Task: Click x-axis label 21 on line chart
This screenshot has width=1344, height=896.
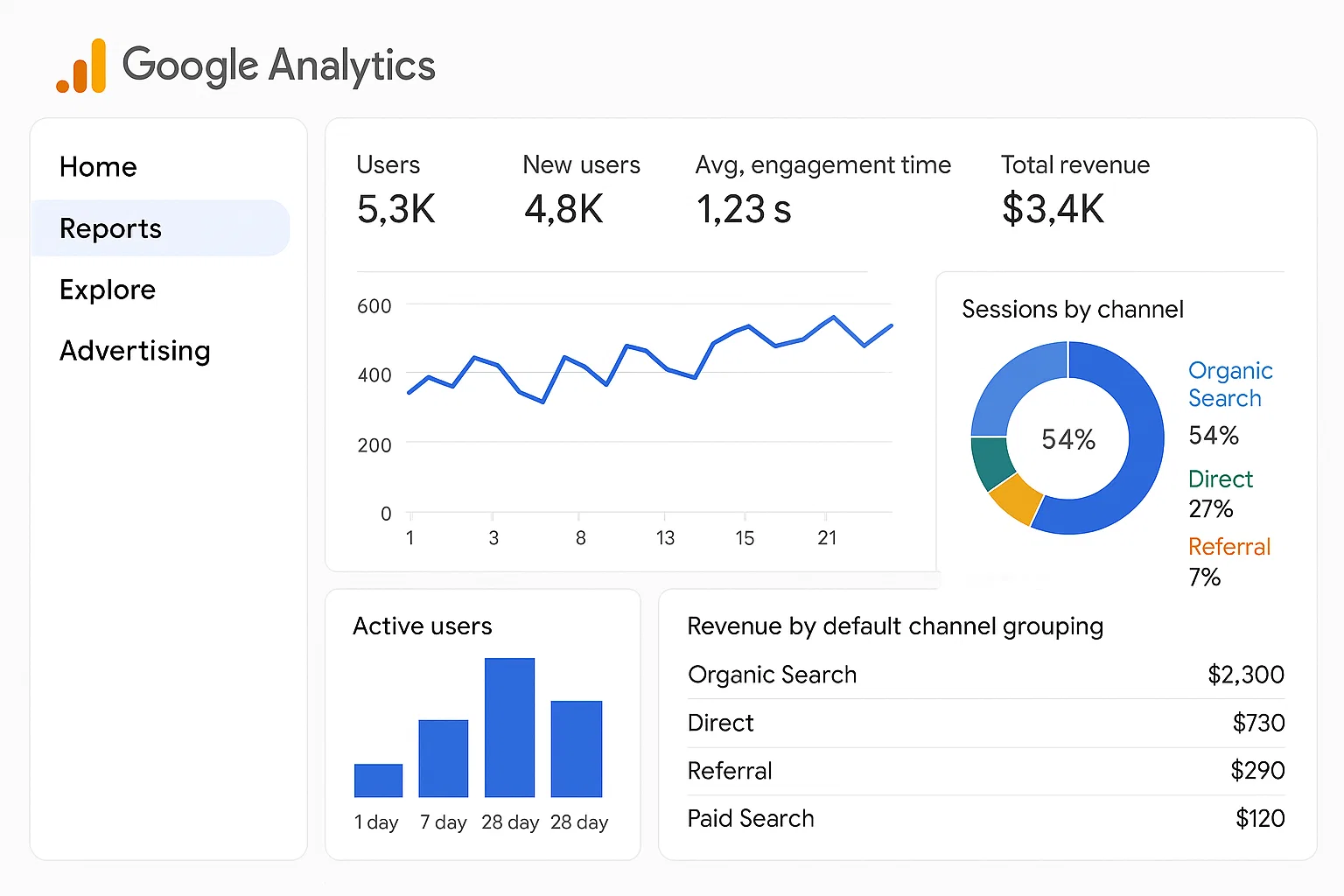Action: 827,538
